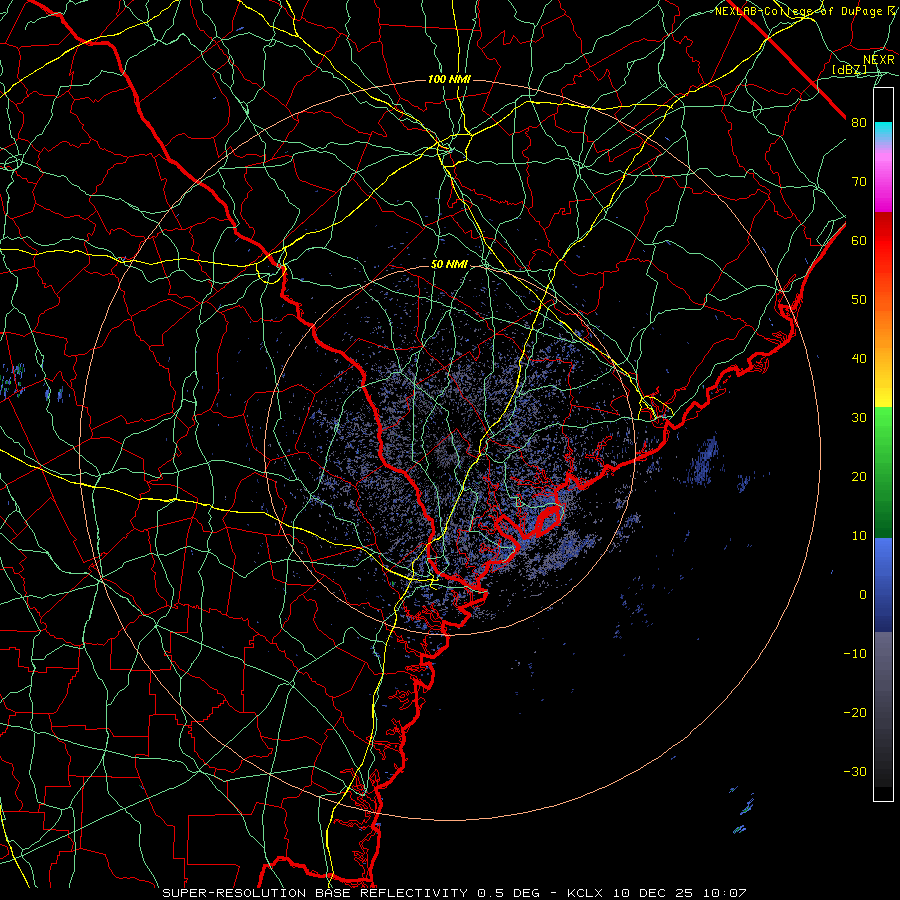The height and width of the screenshot is (900, 900).
Task: Click the Super-Resolution Base Reflectivity caption text
Action: pos(315,893)
